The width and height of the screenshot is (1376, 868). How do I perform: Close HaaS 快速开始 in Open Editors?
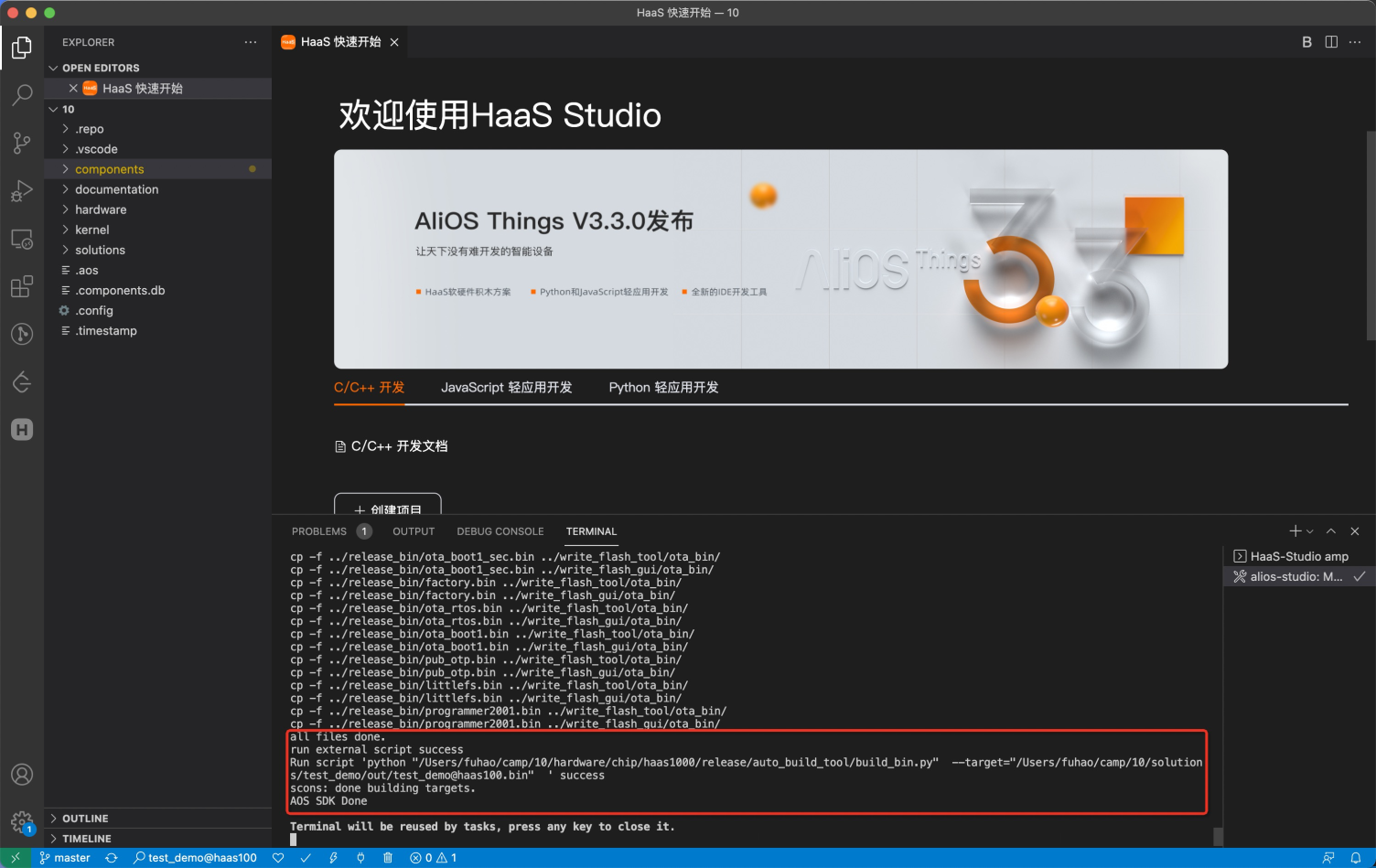point(73,89)
